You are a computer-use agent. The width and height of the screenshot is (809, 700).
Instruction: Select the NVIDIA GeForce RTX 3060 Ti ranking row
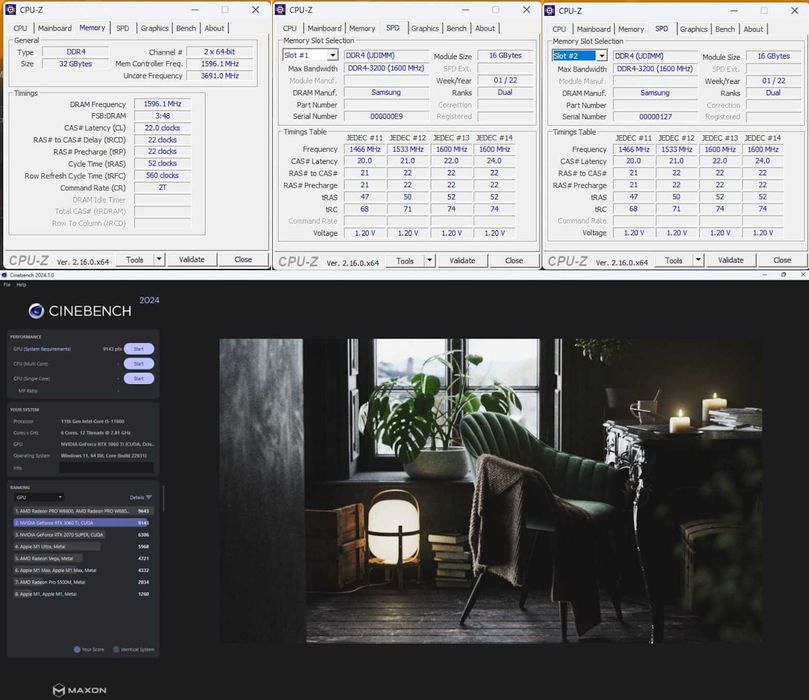82,523
